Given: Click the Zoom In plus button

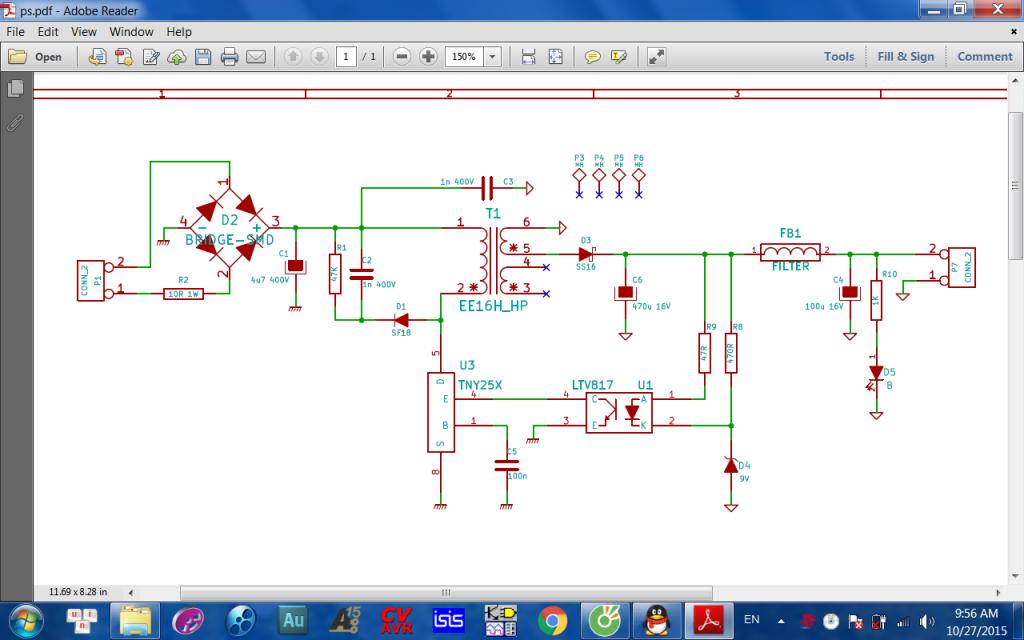Looking at the screenshot, I should coord(428,57).
